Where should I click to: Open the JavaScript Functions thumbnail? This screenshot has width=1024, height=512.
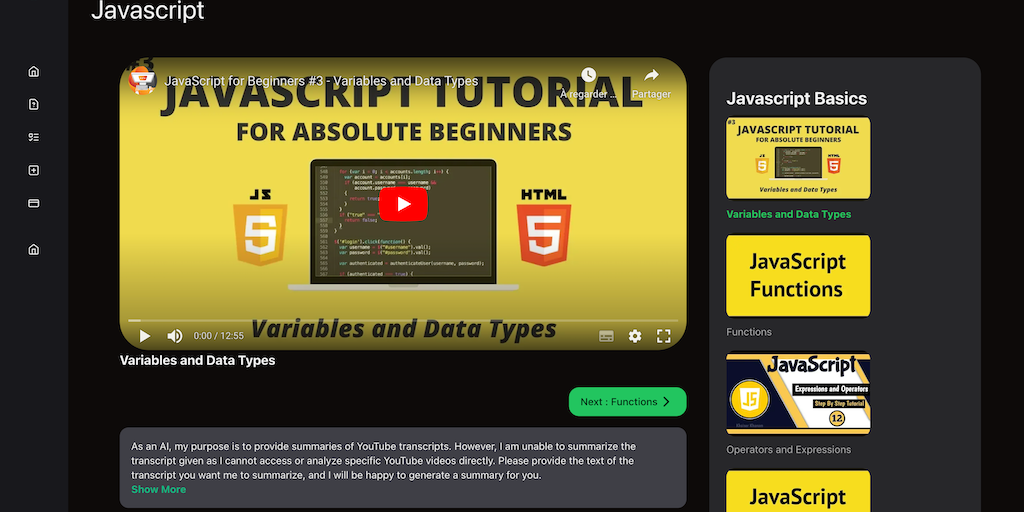tap(798, 276)
